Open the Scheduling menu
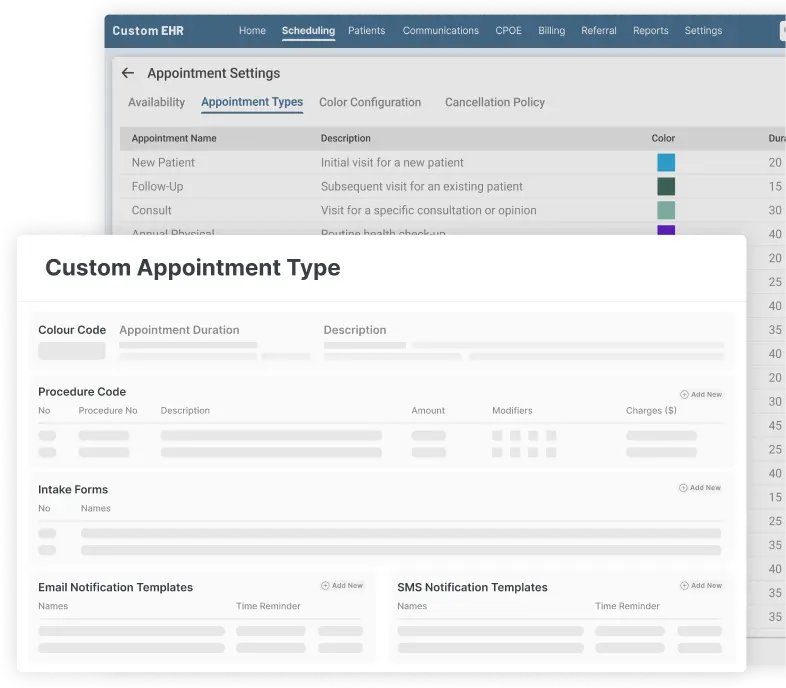 coord(308,31)
